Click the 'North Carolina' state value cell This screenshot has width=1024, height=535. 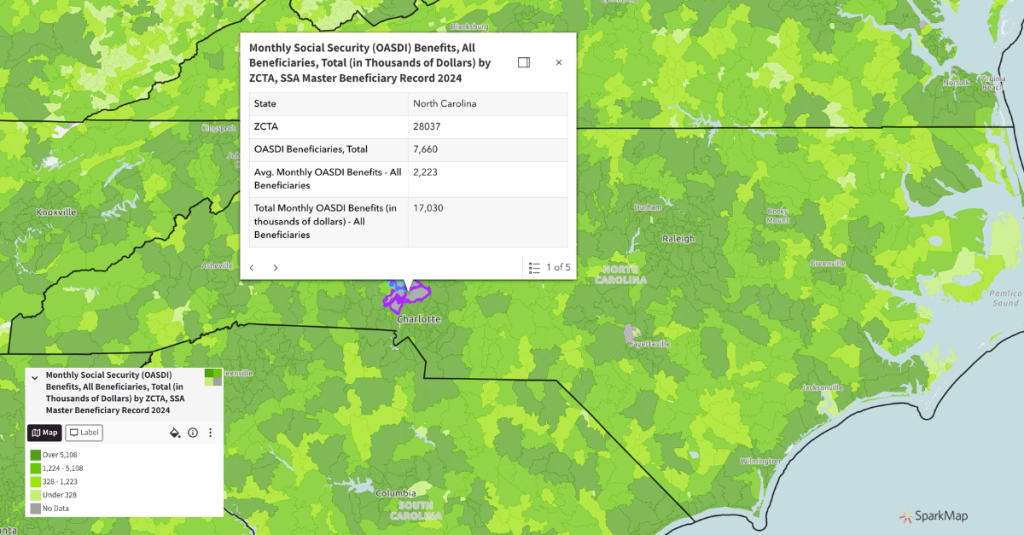click(x=488, y=104)
